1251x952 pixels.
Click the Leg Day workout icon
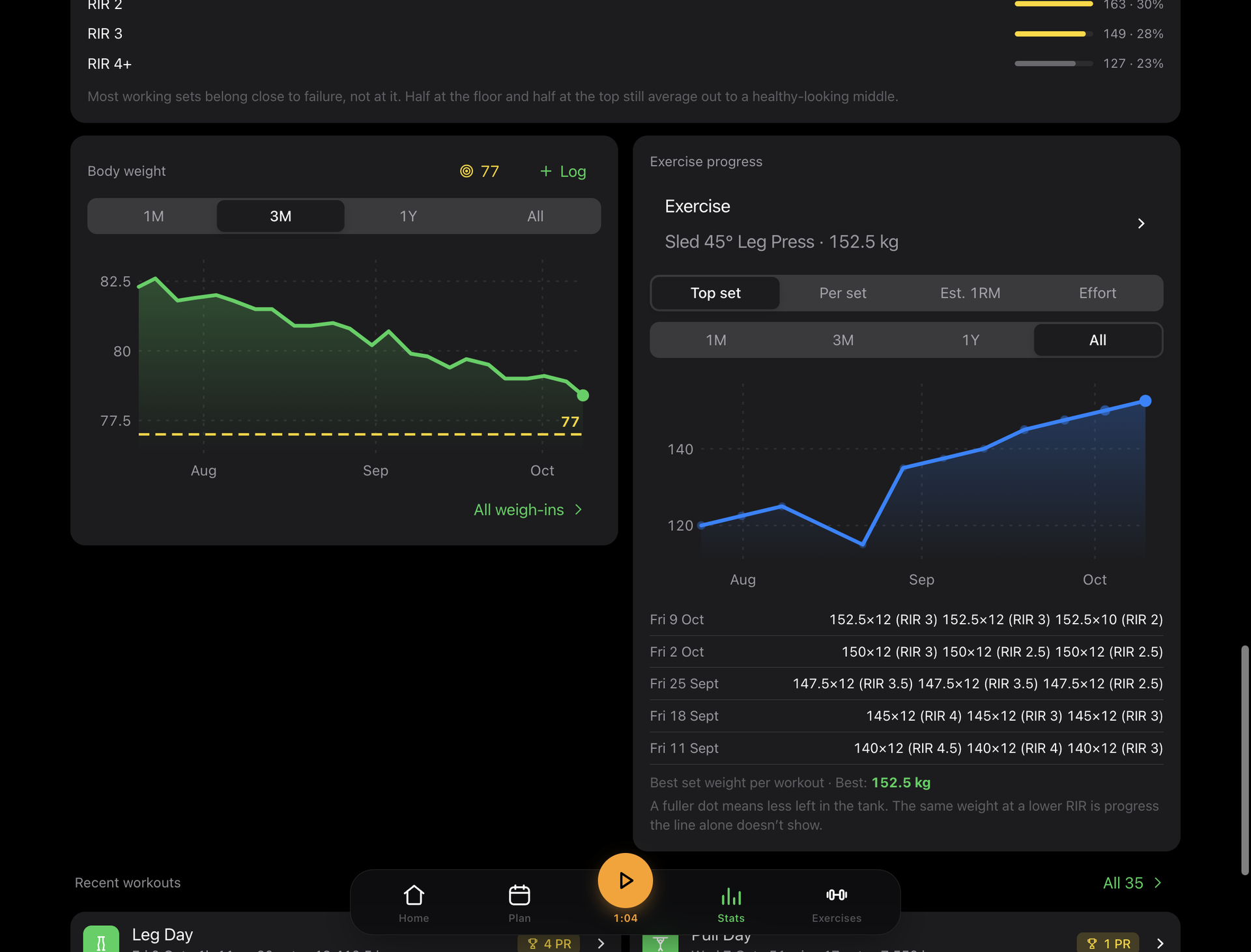pos(101,940)
